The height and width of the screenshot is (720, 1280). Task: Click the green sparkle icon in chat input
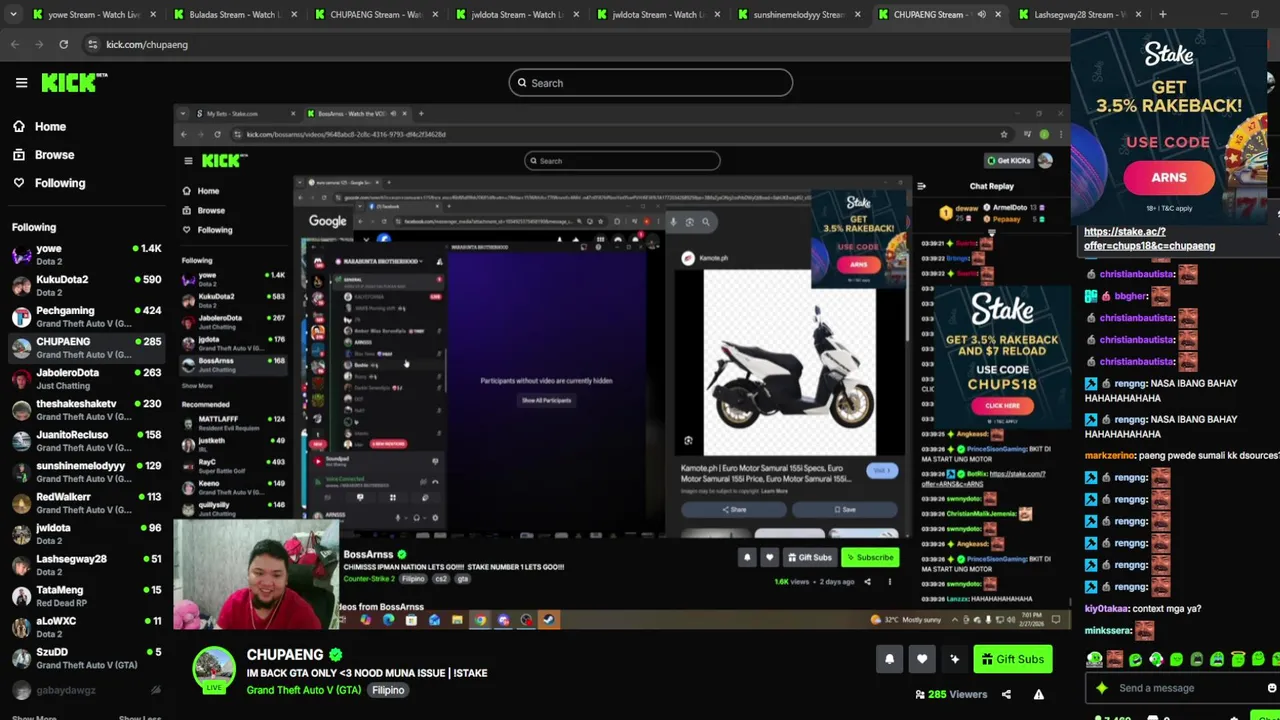tap(1101, 688)
